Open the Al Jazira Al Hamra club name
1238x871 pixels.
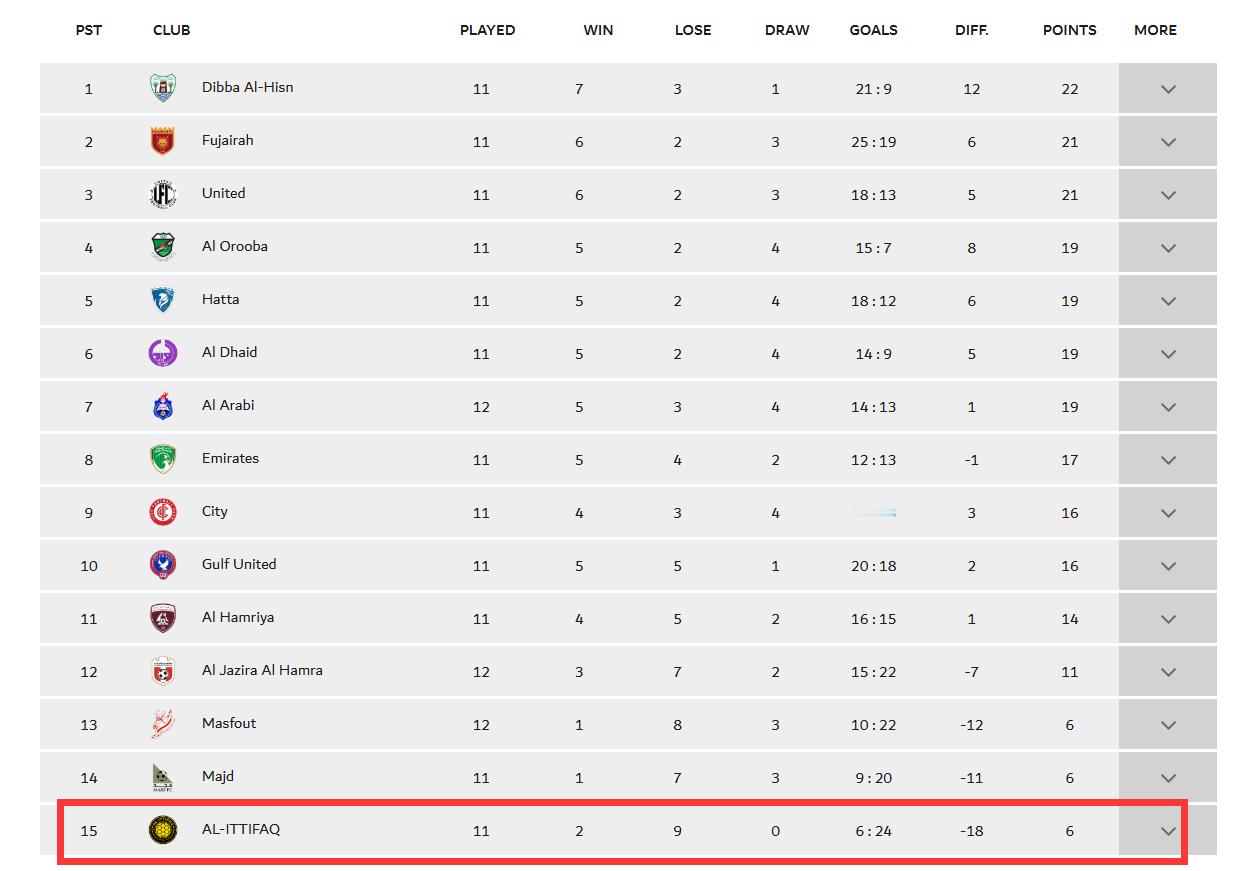click(x=262, y=670)
